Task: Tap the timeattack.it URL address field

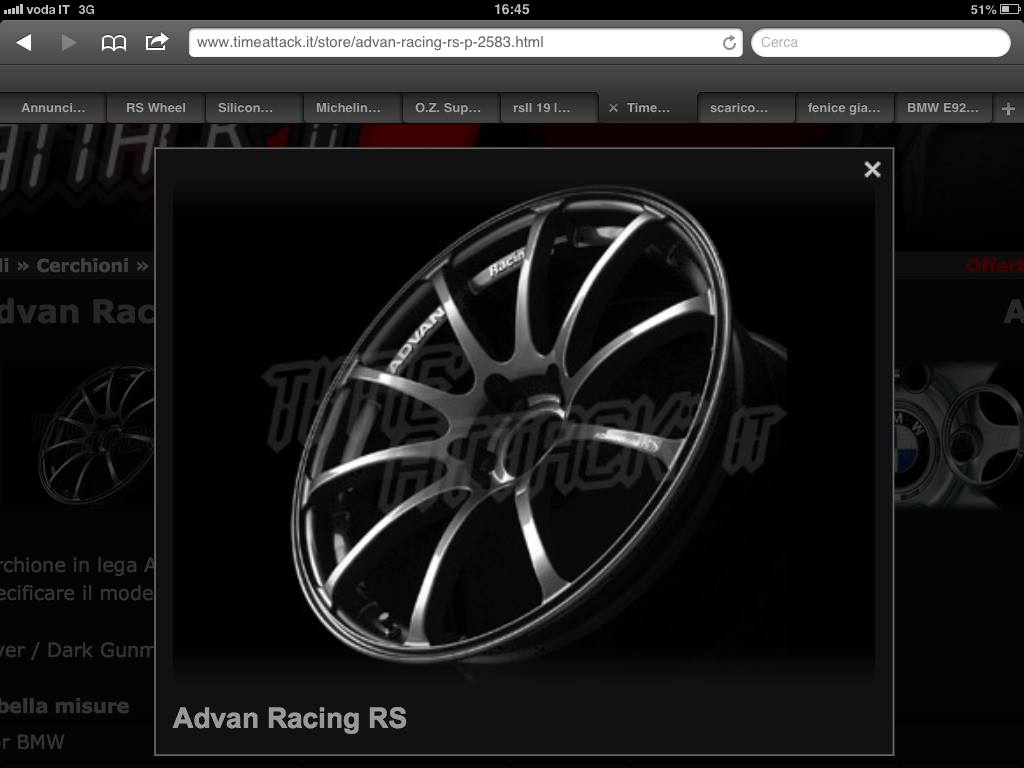Action: (x=455, y=42)
